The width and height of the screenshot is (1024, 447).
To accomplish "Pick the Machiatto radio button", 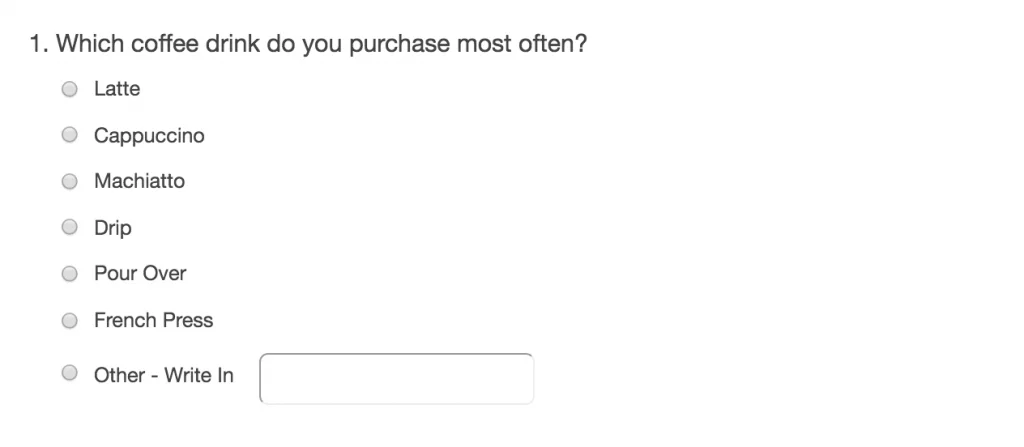I will (x=70, y=181).
